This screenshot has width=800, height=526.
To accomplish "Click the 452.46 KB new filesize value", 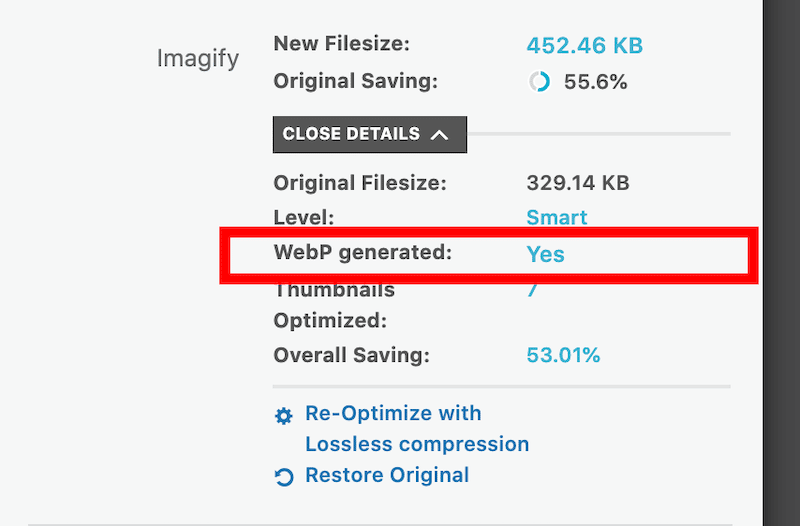I will [x=584, y=45].
